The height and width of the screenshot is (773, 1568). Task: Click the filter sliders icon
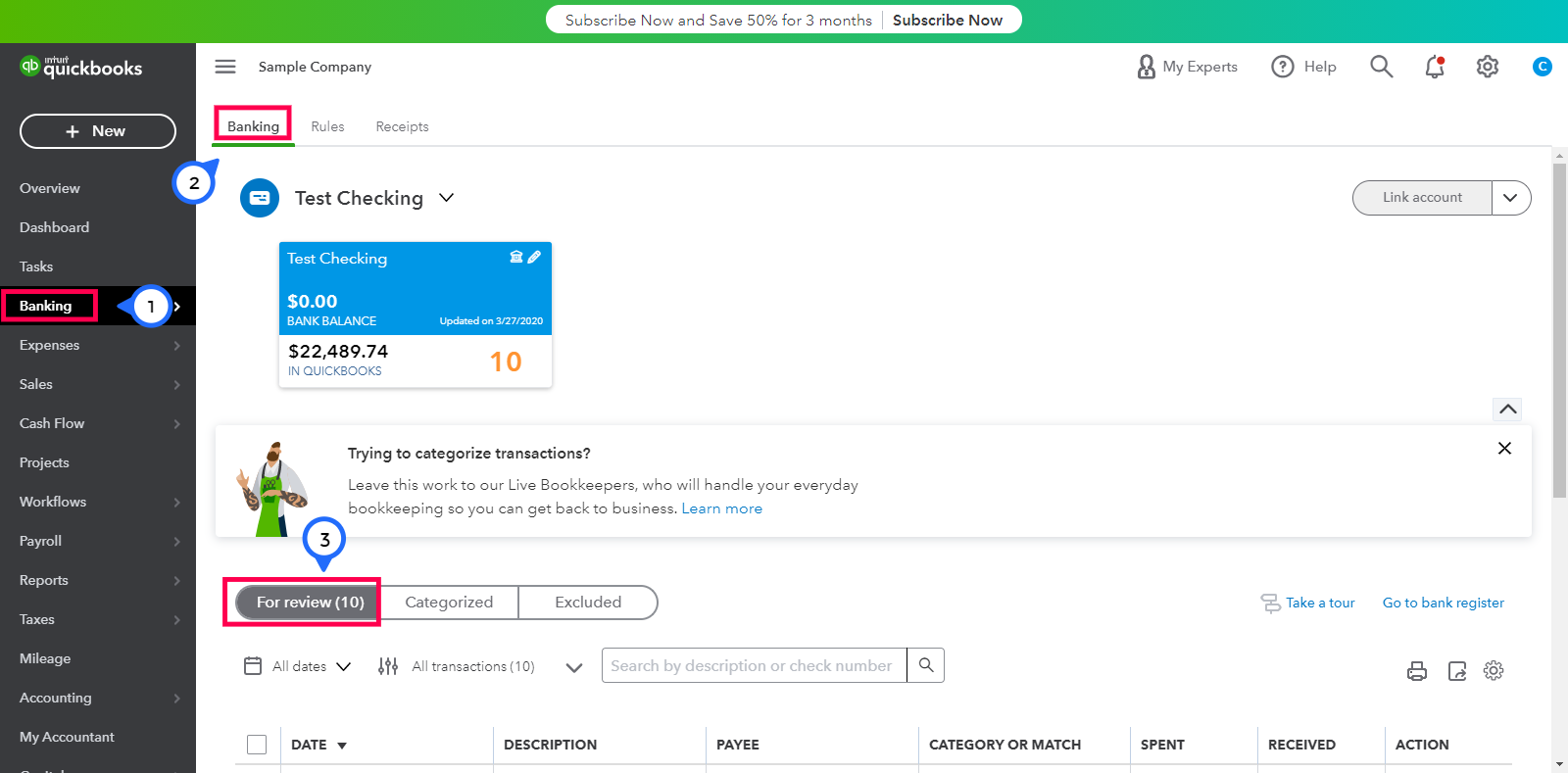[388, 666]
